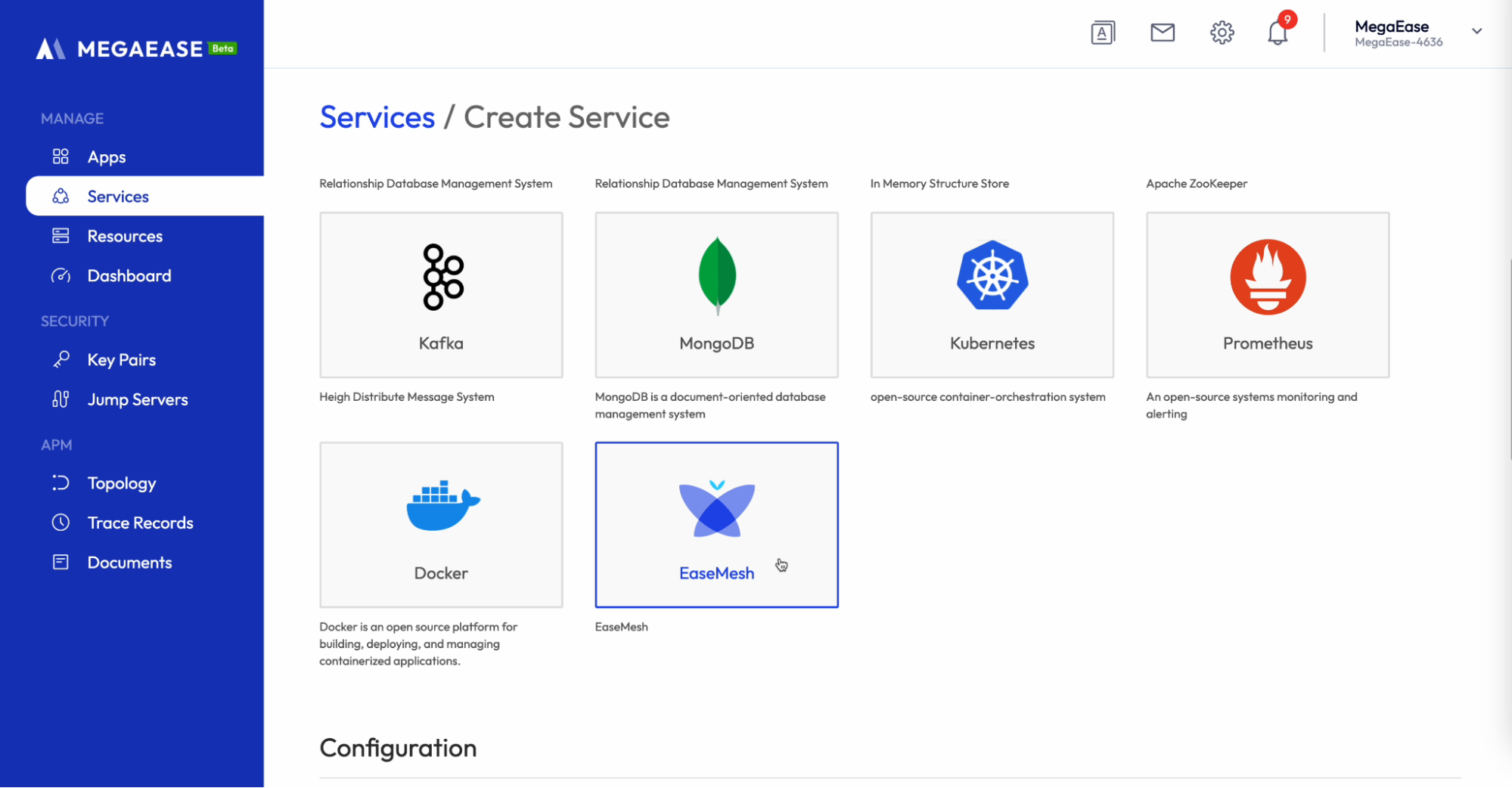The width and height of the screenshot is (1512, 788).
Task: Open Dashboard from sidebar menu
Action: (129, 276)
